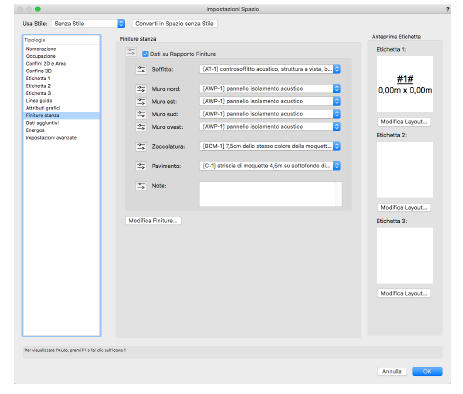Select Linea guida pane

(x=61, y=101)
